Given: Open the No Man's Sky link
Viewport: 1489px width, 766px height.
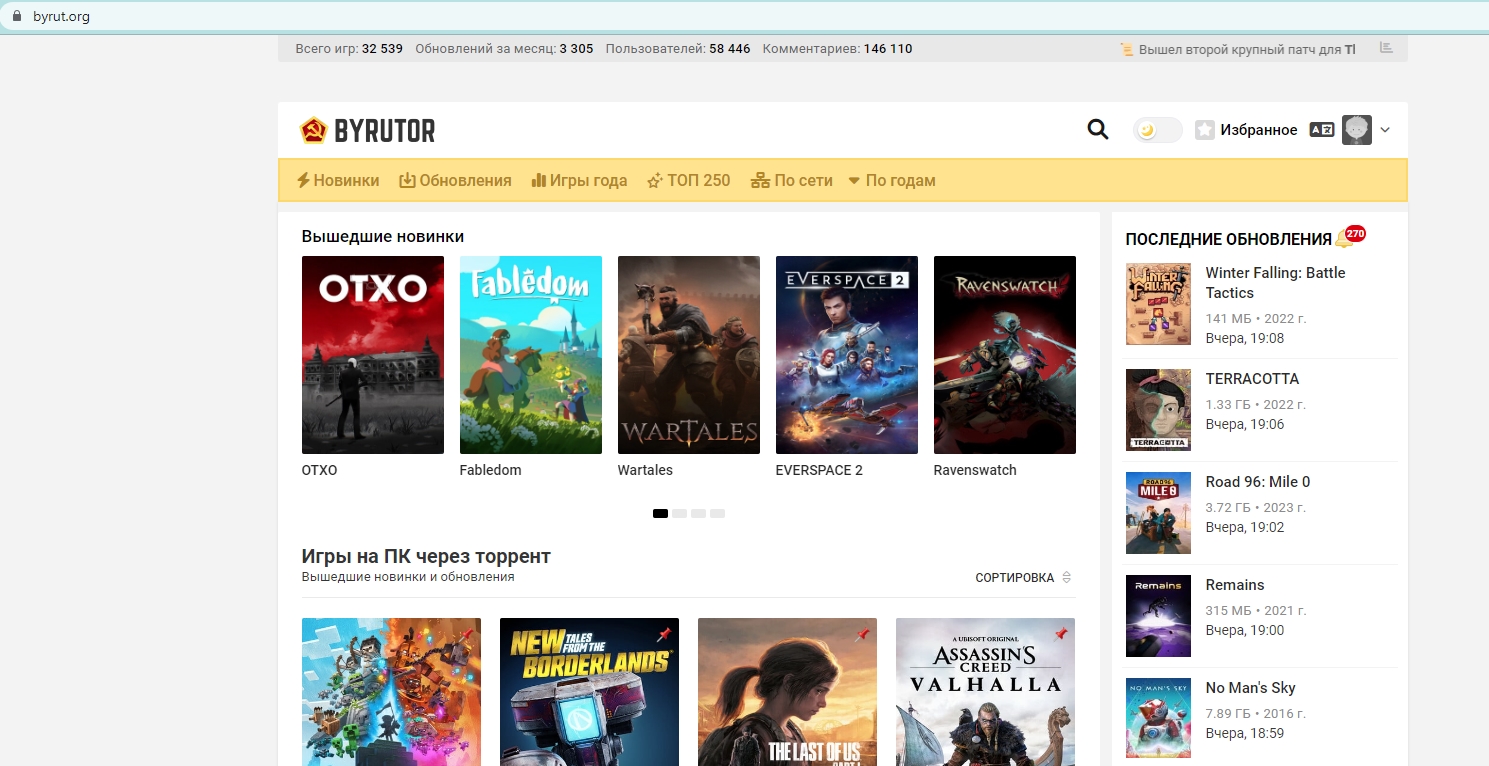Looking at the screenshot, I should [1250, 688].
